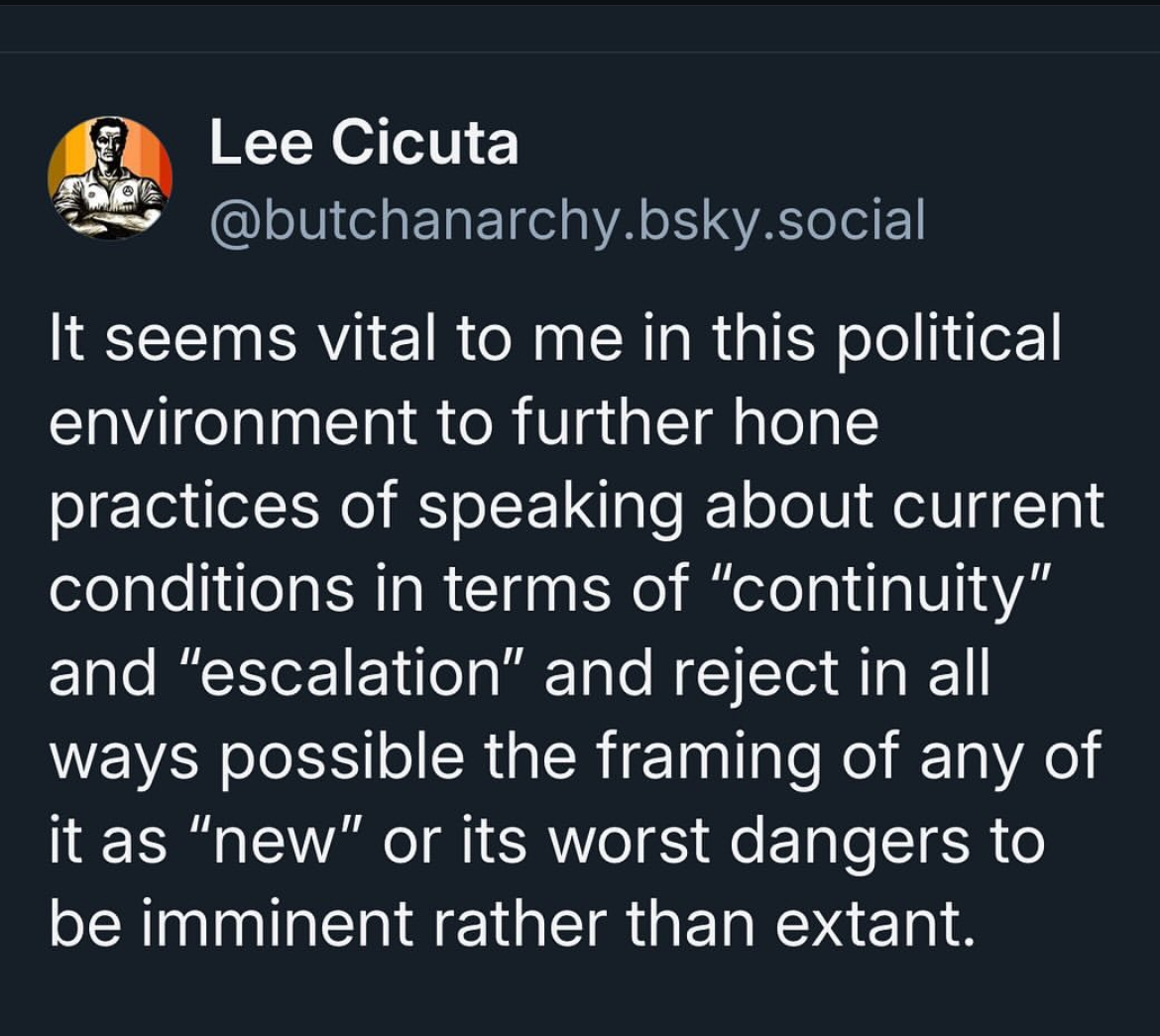Open the Lee Cicuta display name
1160x1036 pixels.
(x=364, y=144)
